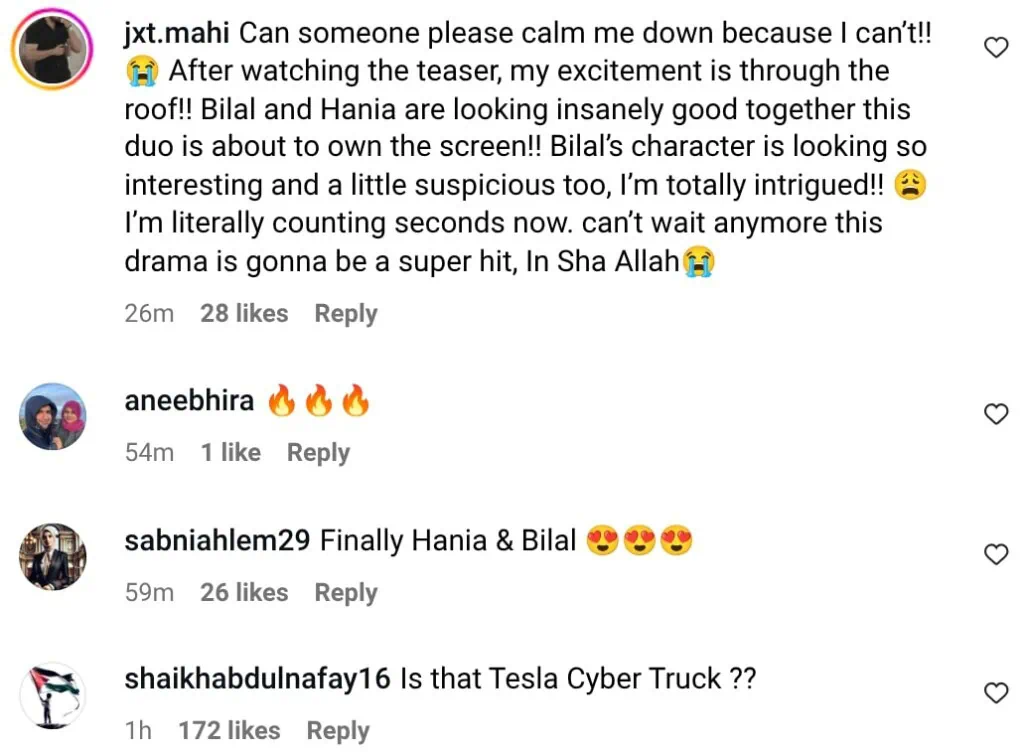Reply to sabniahlem29's comment
Viewport: 1024px width, 756px height.
[x=345, y=592]
